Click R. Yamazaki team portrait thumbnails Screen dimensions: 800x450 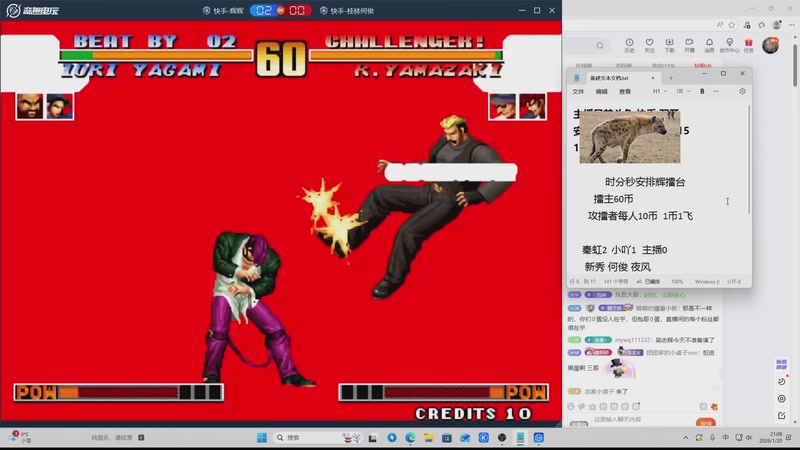[518, 107]
